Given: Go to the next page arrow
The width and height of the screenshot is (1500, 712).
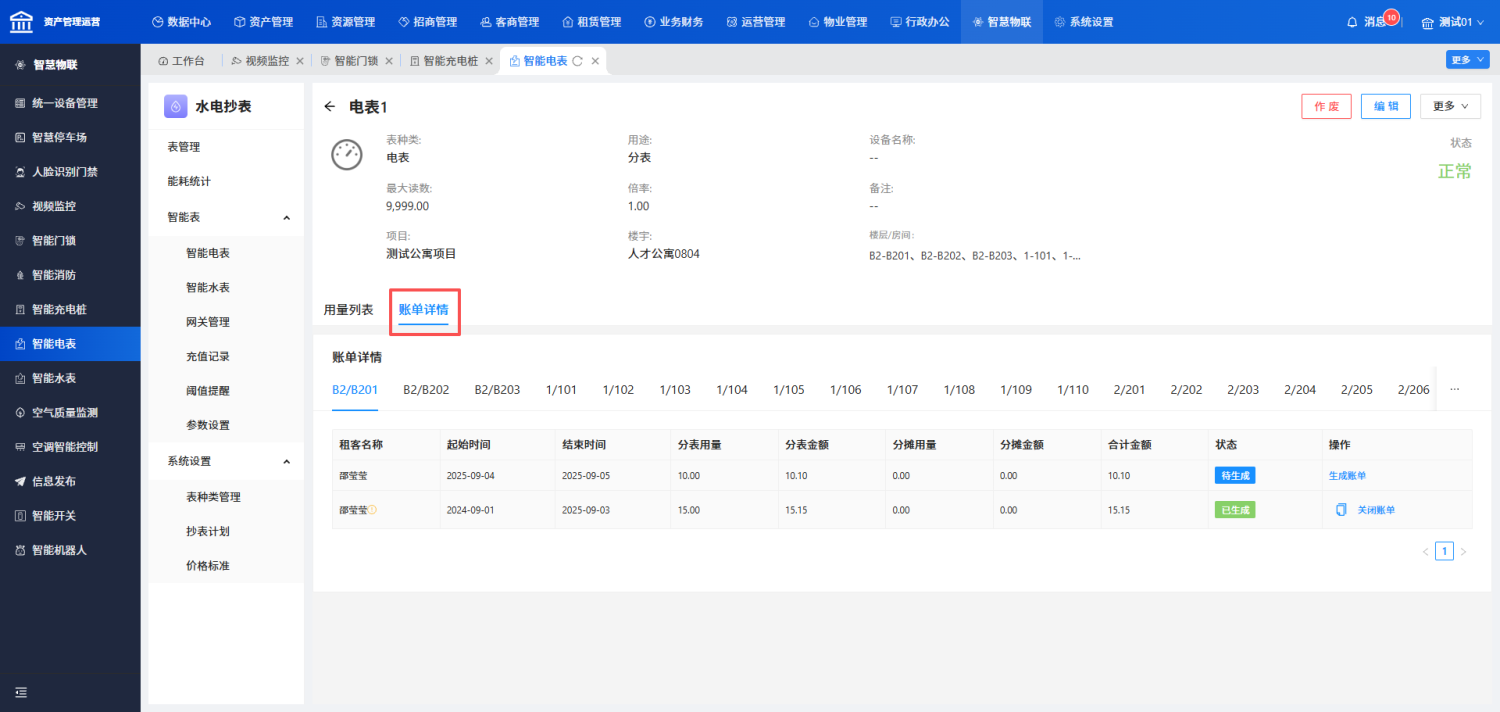Looking at the screenshot, I should [1463, 551].
